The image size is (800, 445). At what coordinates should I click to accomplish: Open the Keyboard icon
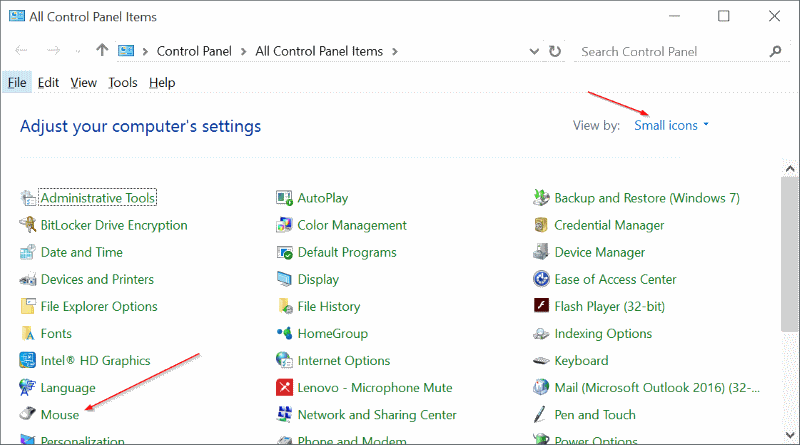pos(541,360)
